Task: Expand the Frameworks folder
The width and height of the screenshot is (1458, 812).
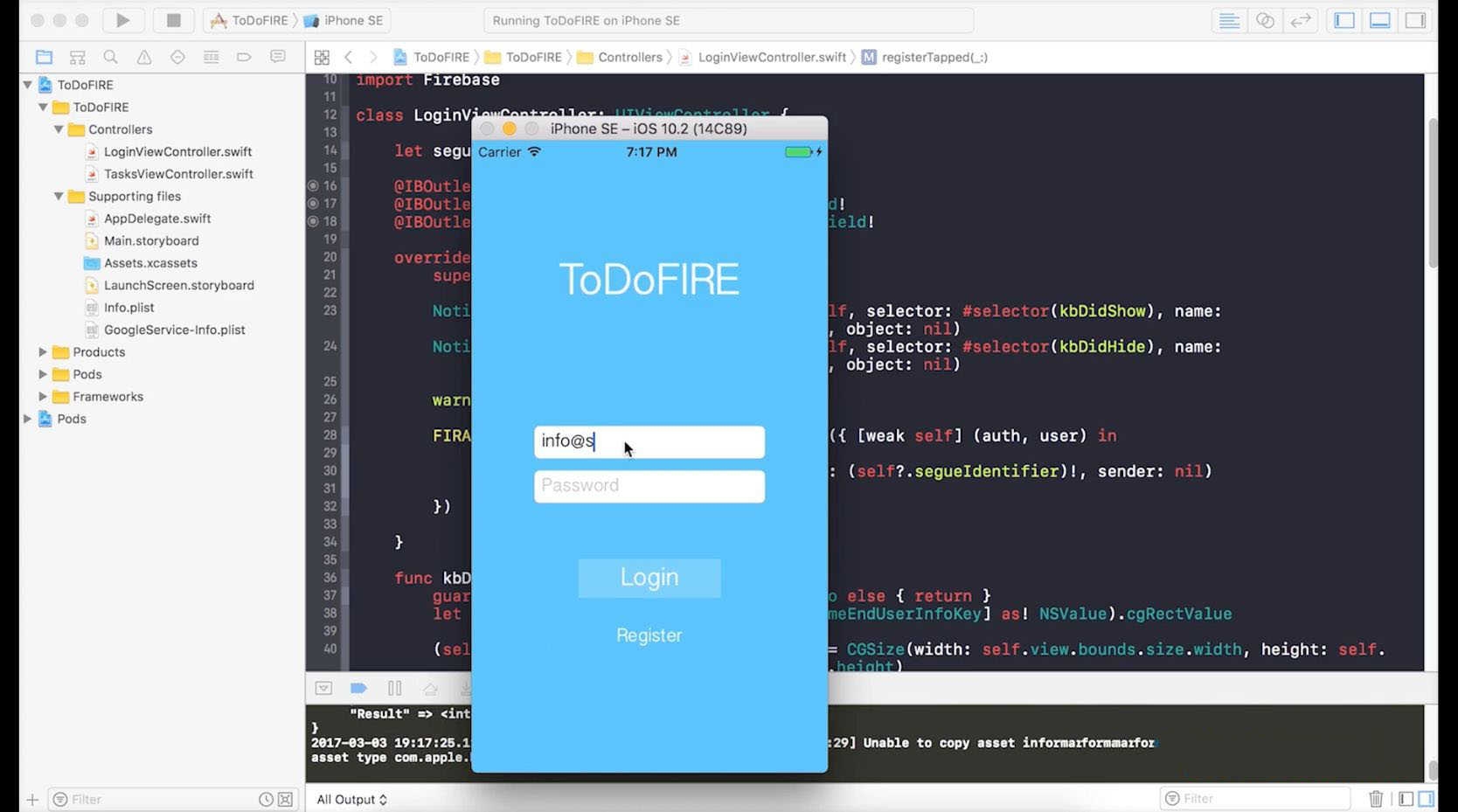Action: coord(43,396)
